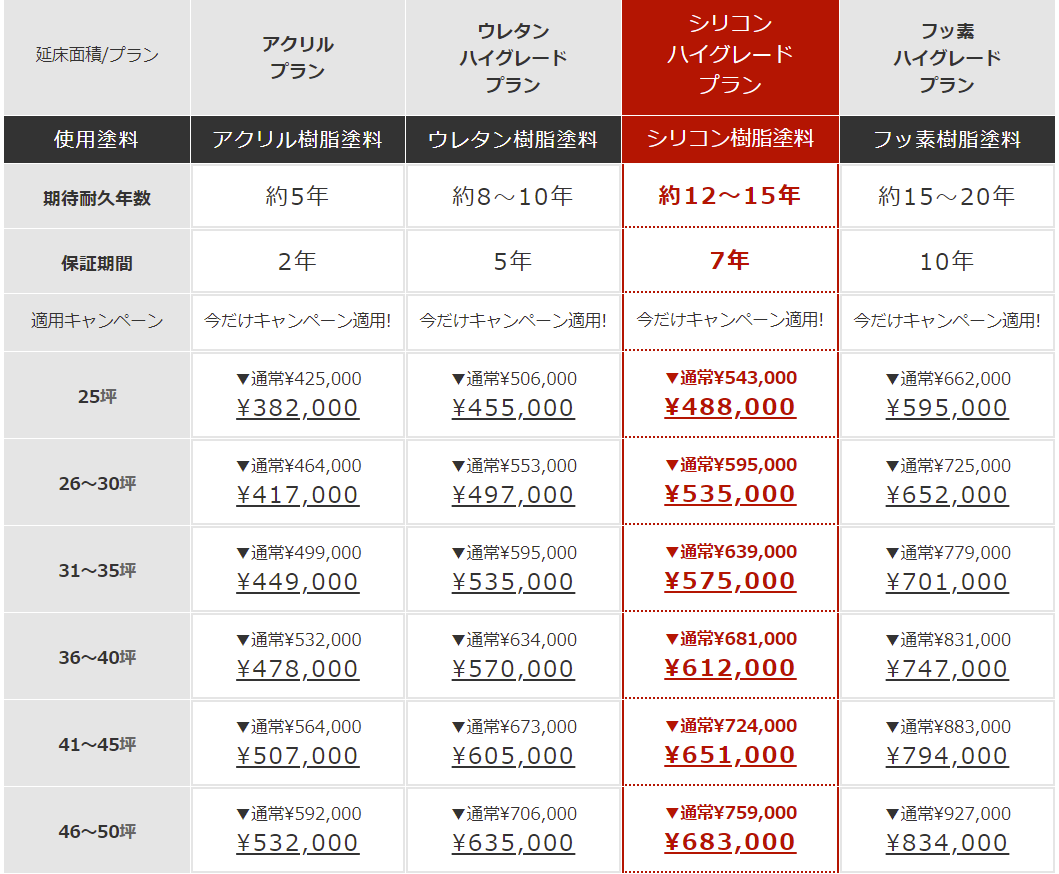Click the ウレタン ハイグレード プラン header
The width and height of the screenshot is (1059, 874).
[x=513, y=57]
